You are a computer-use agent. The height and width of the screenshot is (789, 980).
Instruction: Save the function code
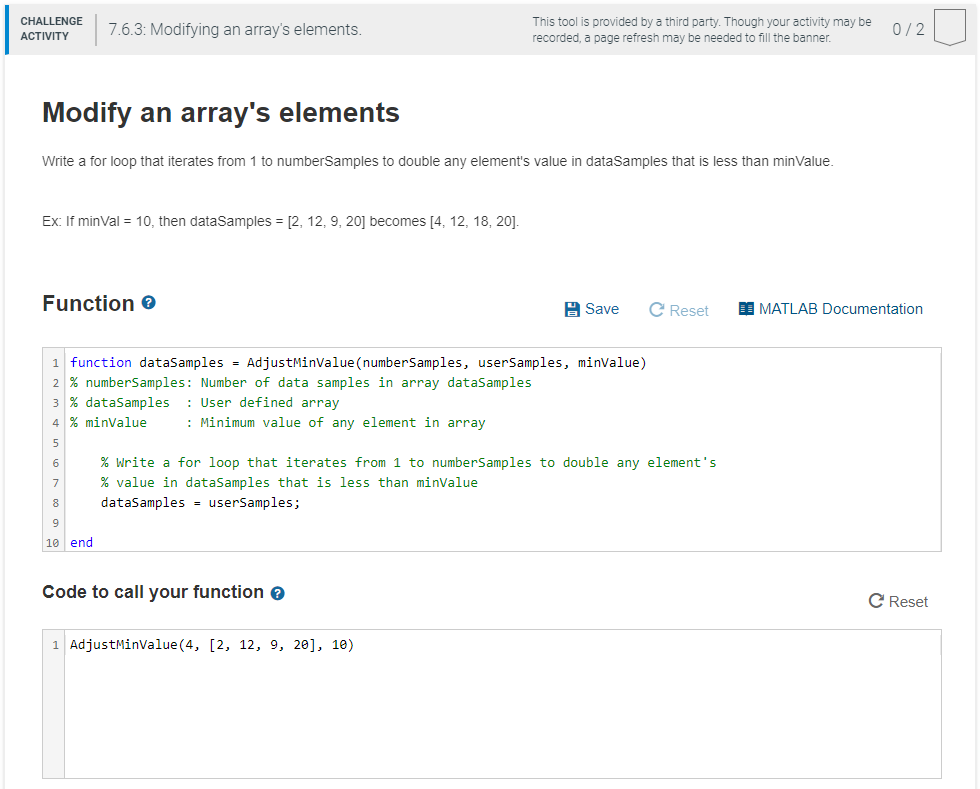click(x=591, y=309)
